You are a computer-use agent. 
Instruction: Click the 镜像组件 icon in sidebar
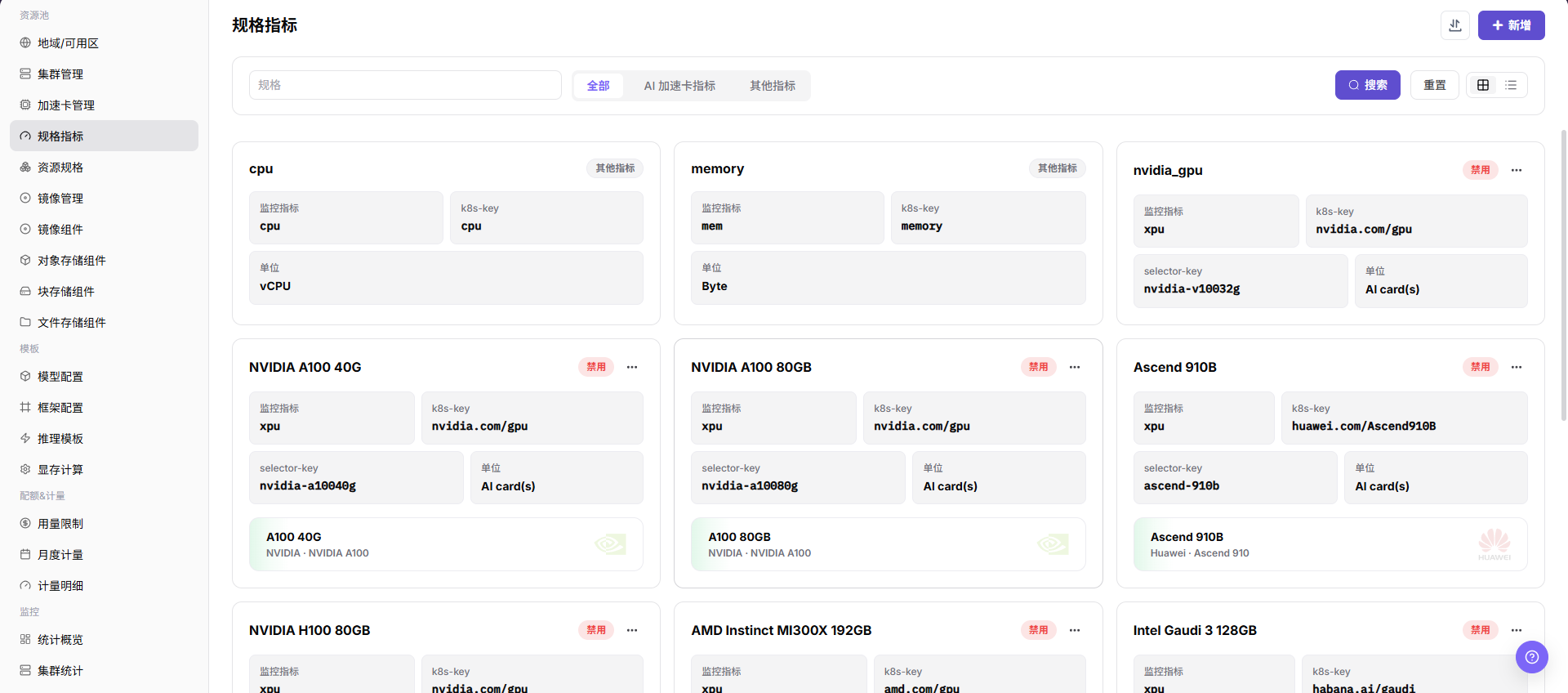[25, 230]
